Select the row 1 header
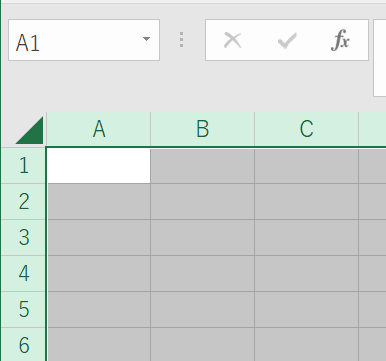386x361 pixels. tap(23, 165)
